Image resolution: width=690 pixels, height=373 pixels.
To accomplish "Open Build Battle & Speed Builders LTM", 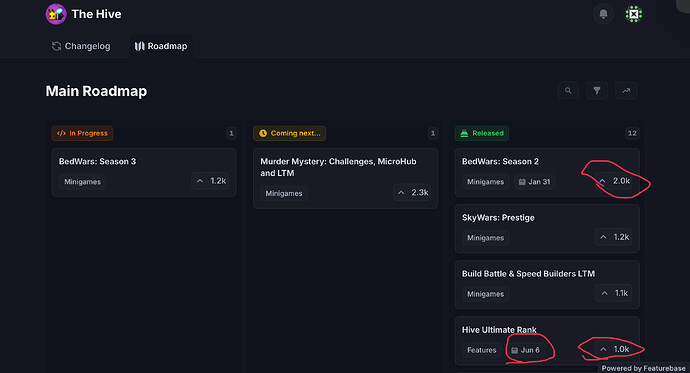I will pyautogui.click(x=547, y=285).
